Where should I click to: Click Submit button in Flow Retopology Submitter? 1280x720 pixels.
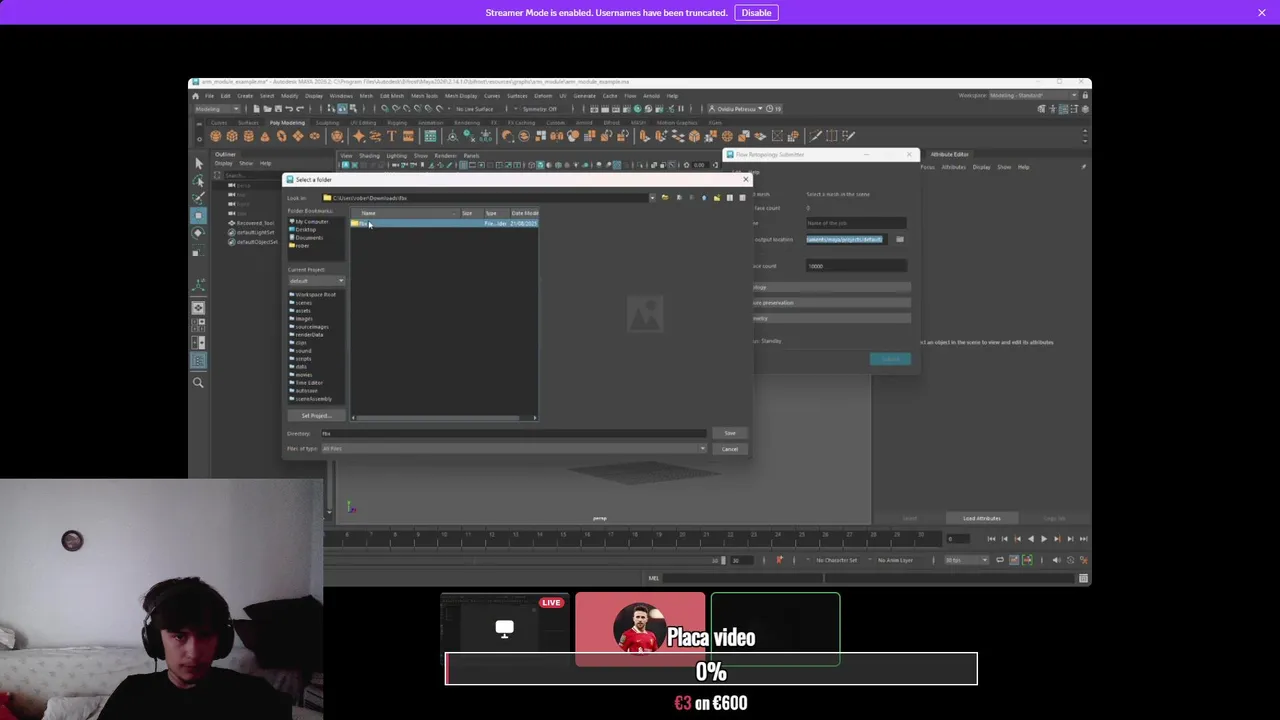(890, 358)
